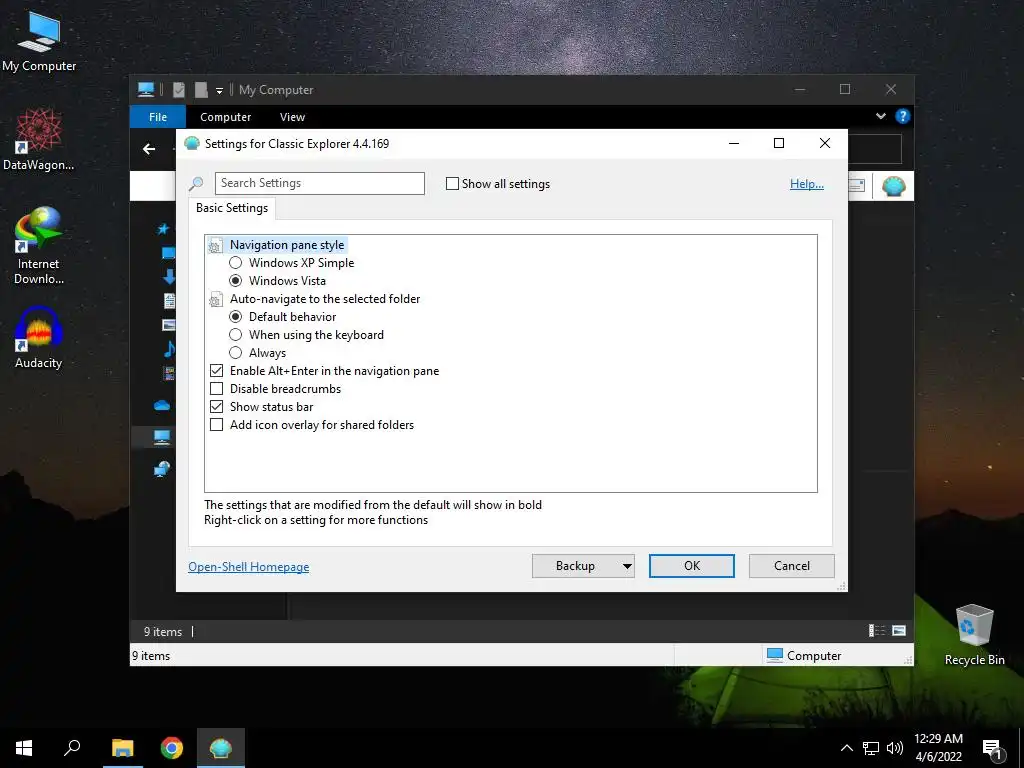Screen dimensions: 1024x768
Task: Open the Backup dropdown arrow
Action: (x=626, y=566)
